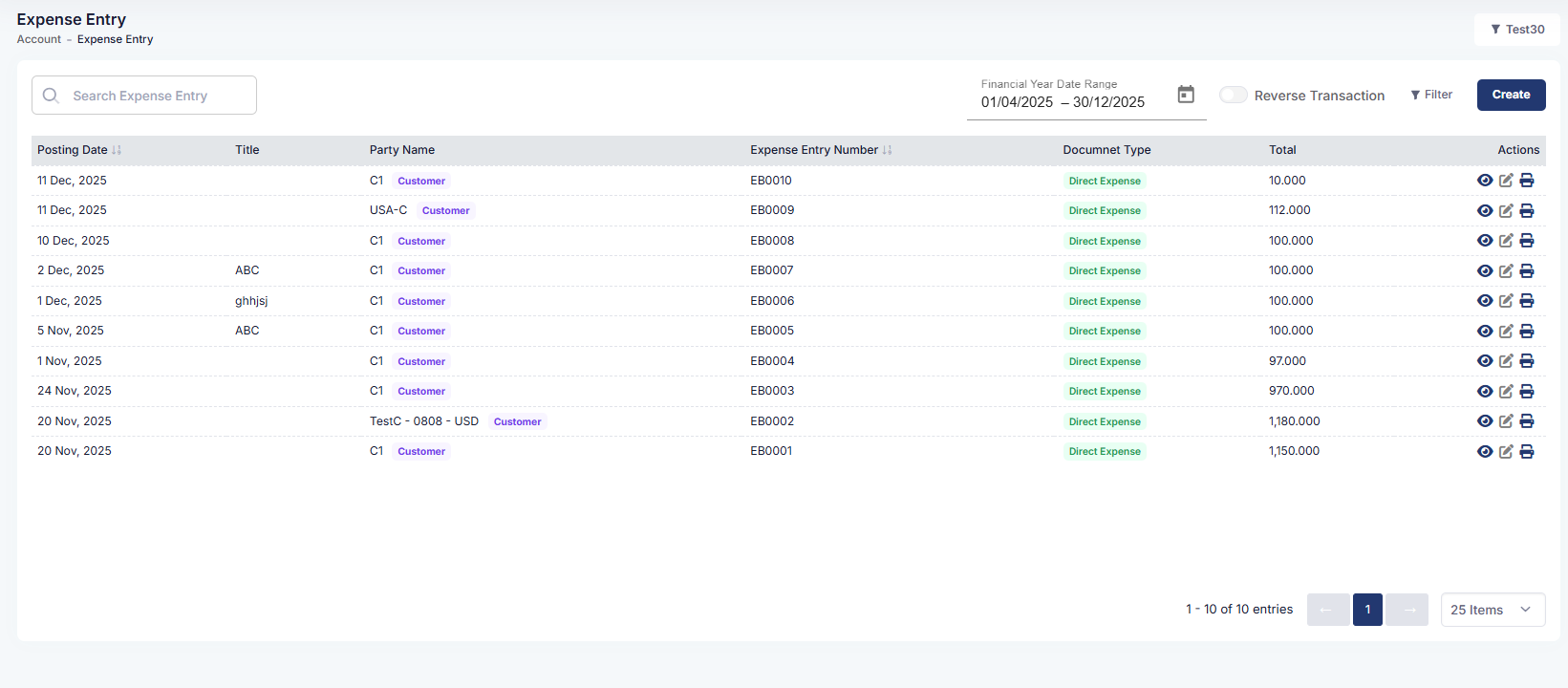Screen dimensions: 1568x688
Task: Open the calendar date range picker
Action: pos(1186,95)
